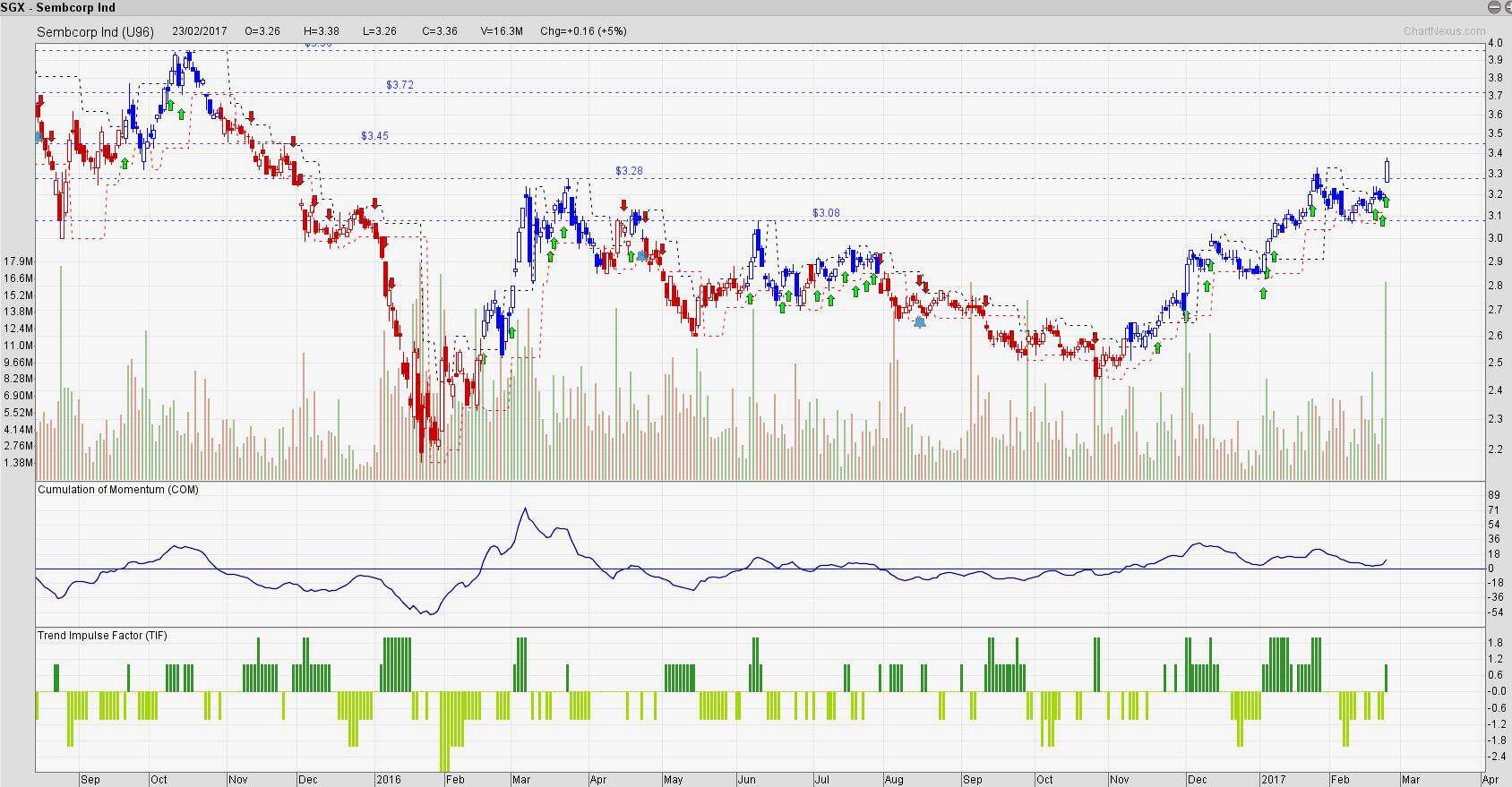The image size is (1512, 787).
Task: Select the '$3.08' support line label
Action: 826,213
